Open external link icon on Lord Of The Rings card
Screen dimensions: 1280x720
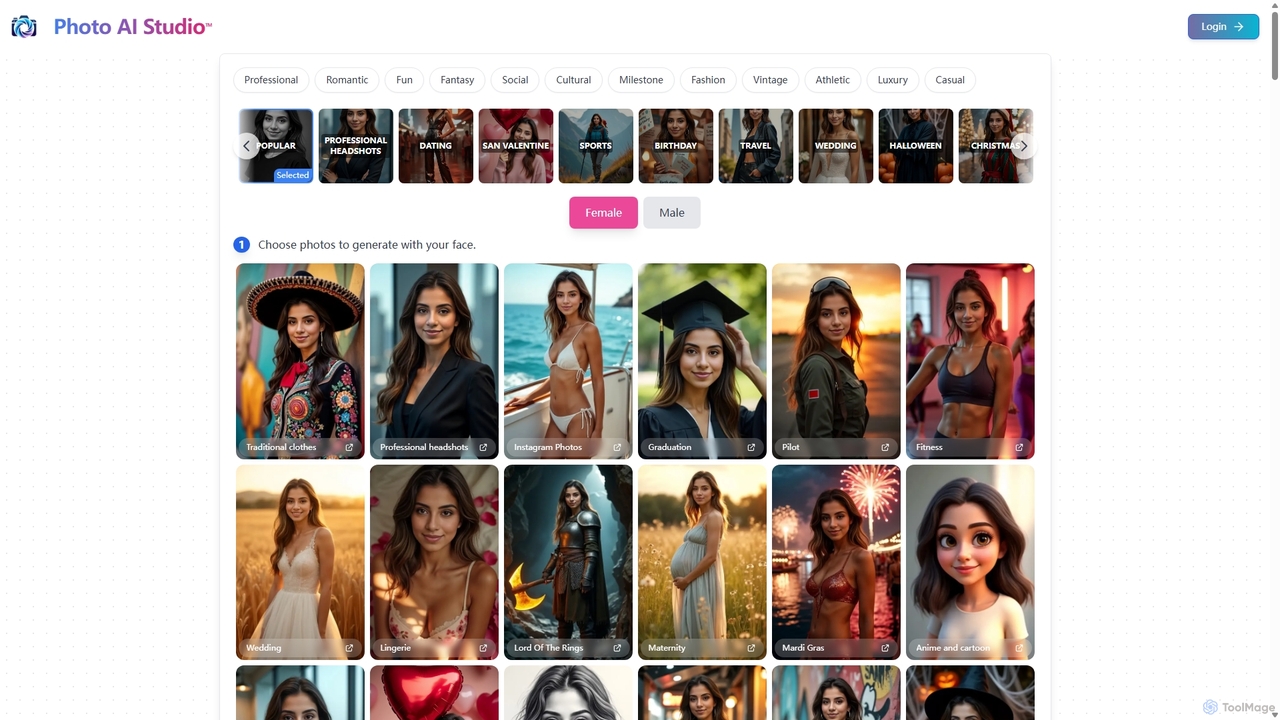click(617, 648)
